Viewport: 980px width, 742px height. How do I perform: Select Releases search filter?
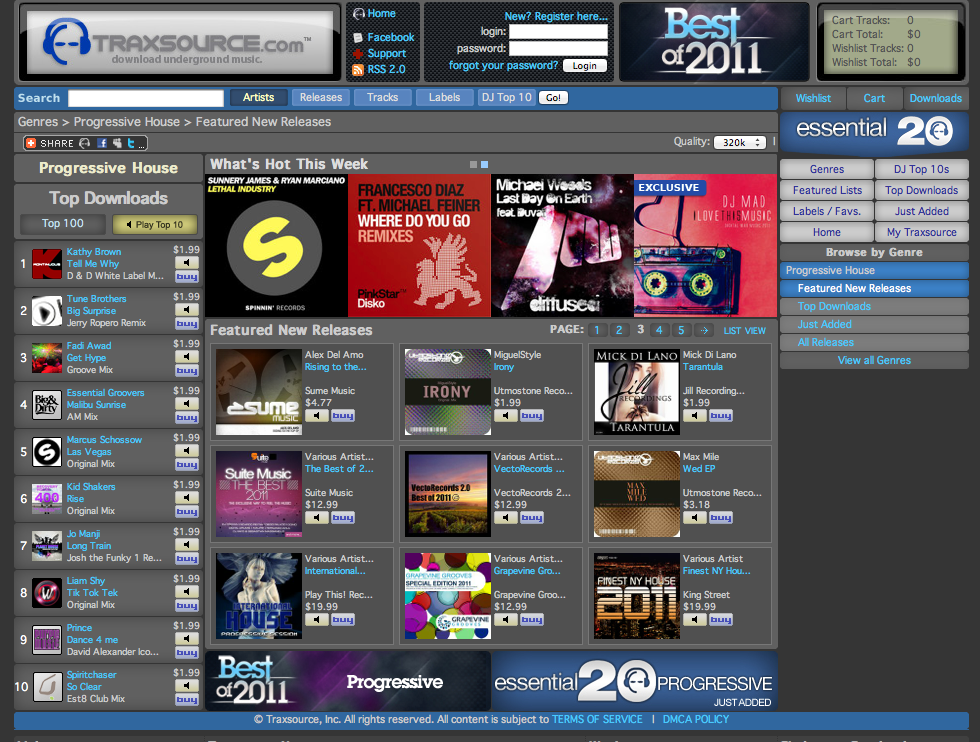coord(321,98)
